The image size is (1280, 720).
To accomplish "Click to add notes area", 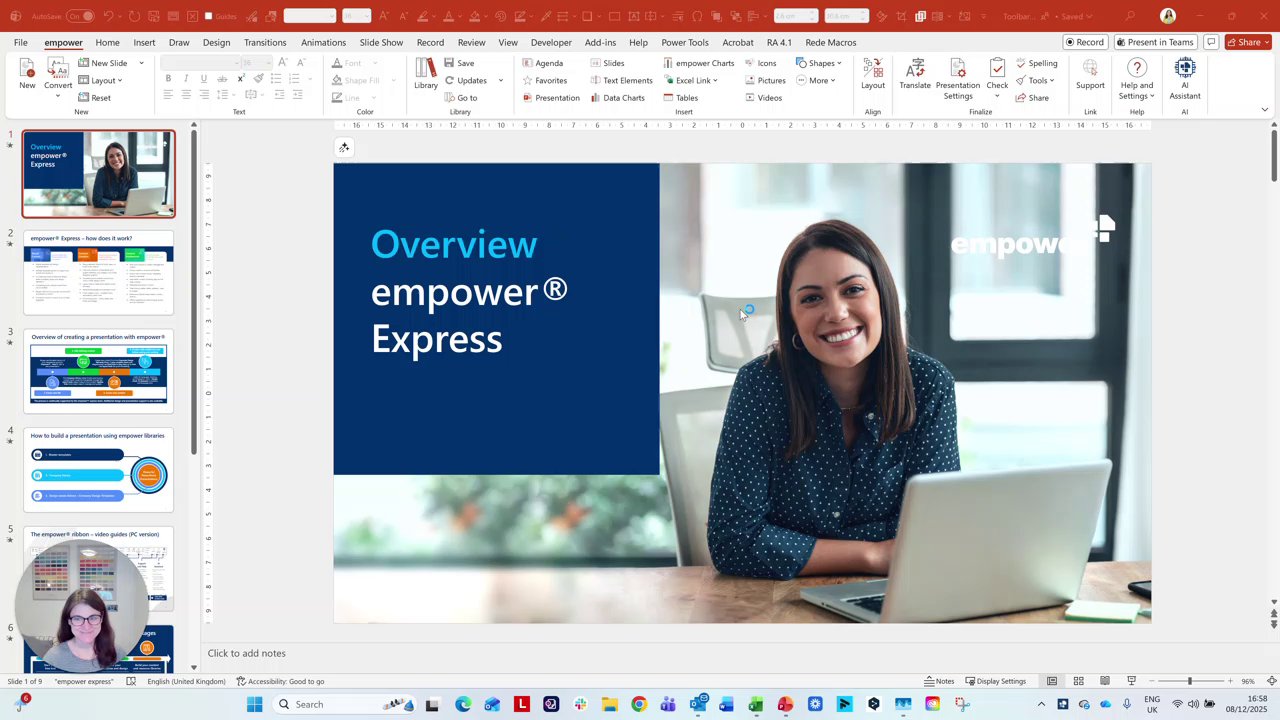I will 246,653.
